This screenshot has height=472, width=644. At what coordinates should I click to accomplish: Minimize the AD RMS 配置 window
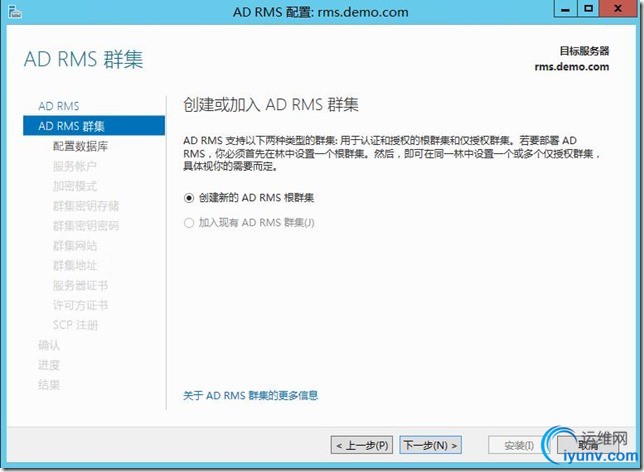(566, 9)
